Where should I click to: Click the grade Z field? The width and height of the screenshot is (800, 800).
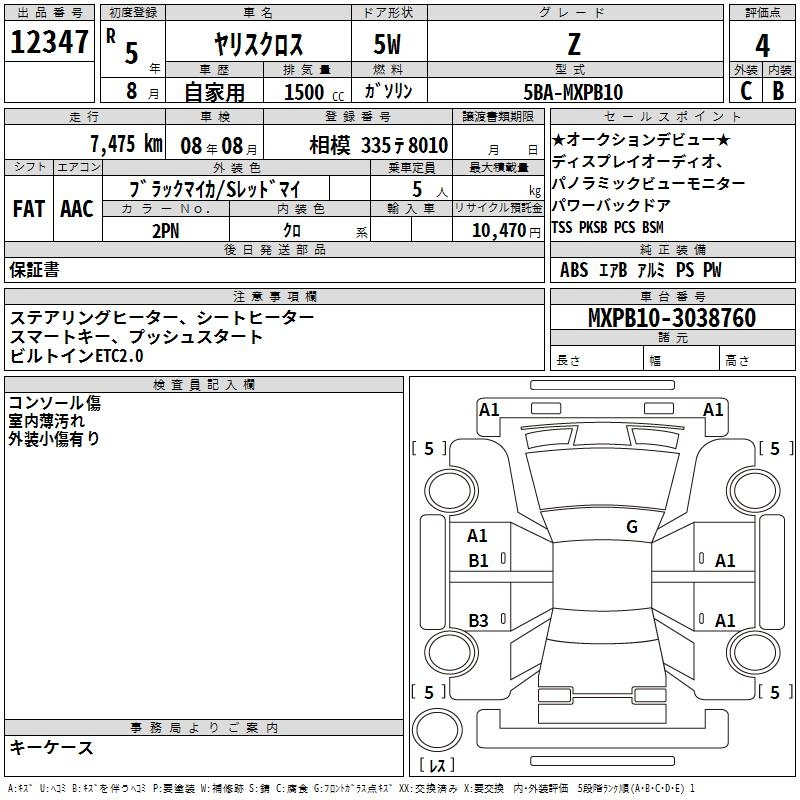click(x=573, y=45)
